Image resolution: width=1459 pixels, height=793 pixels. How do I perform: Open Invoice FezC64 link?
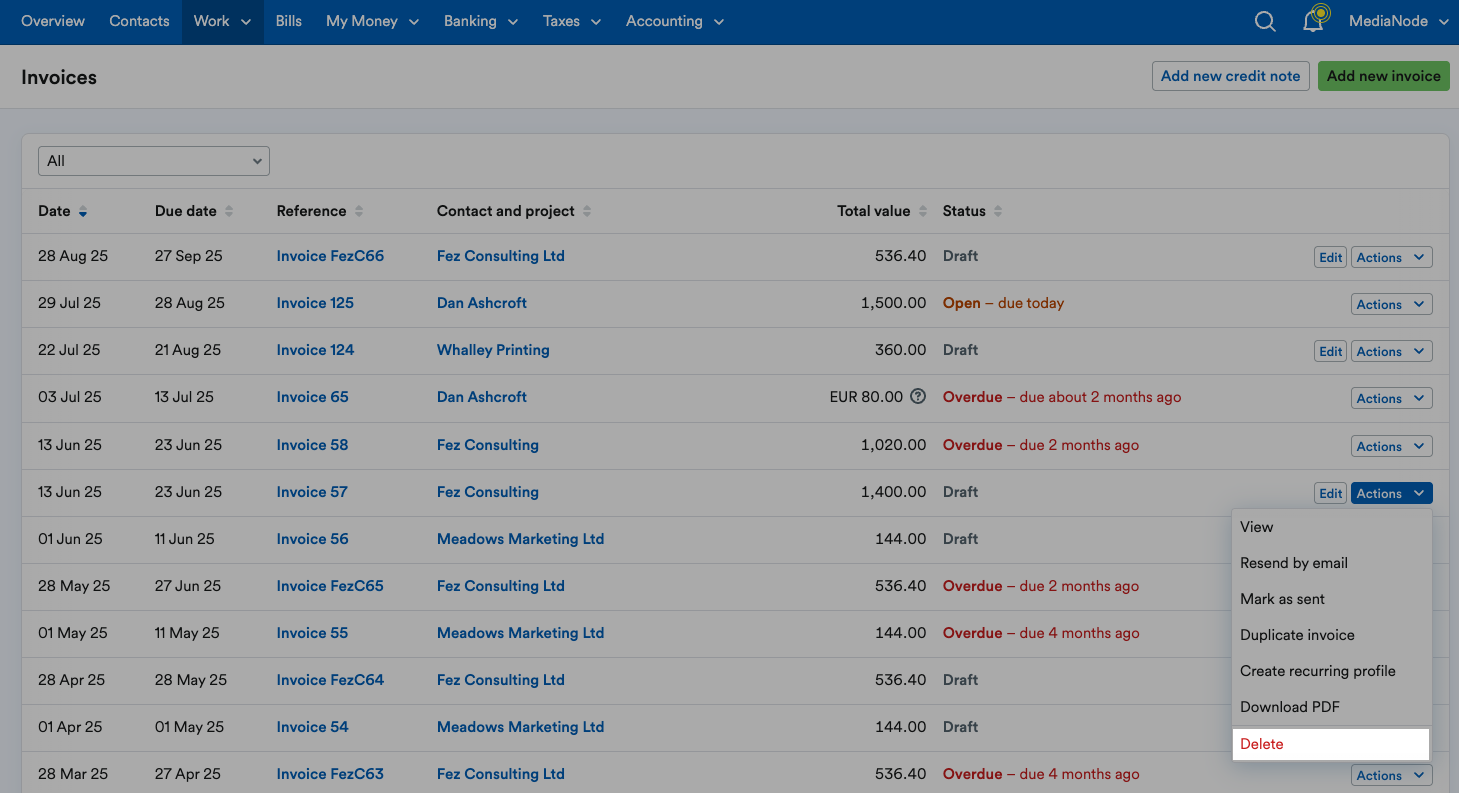click(x=330, y=680)
